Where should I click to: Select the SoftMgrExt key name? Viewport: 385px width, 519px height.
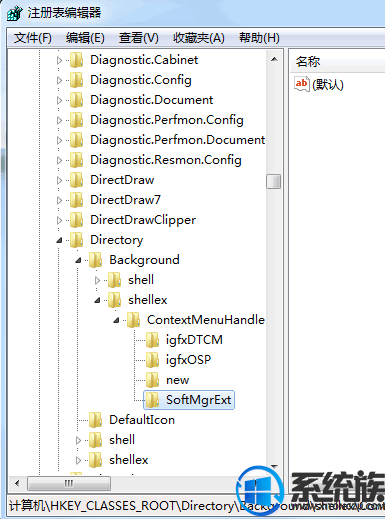[x=199, y=400]
